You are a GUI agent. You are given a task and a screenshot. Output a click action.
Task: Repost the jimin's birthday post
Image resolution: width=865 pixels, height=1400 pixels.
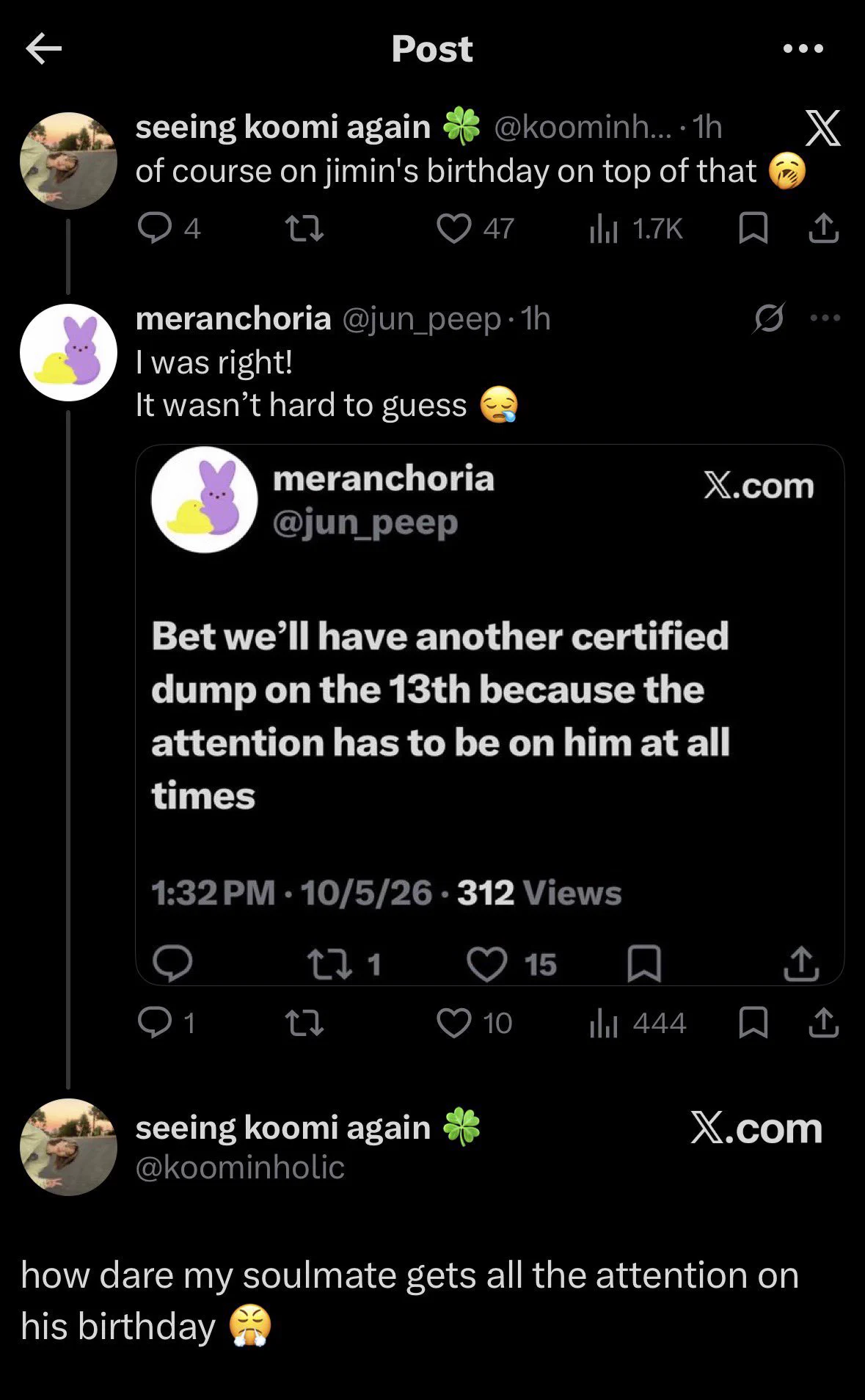click(304, 228)
